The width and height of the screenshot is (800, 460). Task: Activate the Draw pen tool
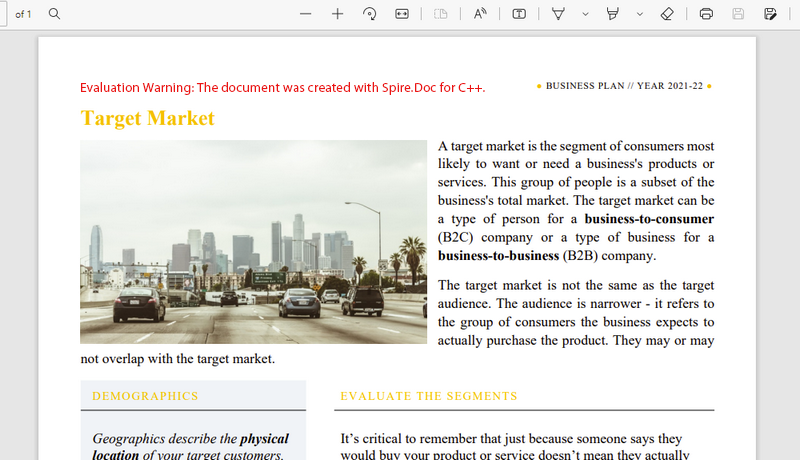click(558, 14)
